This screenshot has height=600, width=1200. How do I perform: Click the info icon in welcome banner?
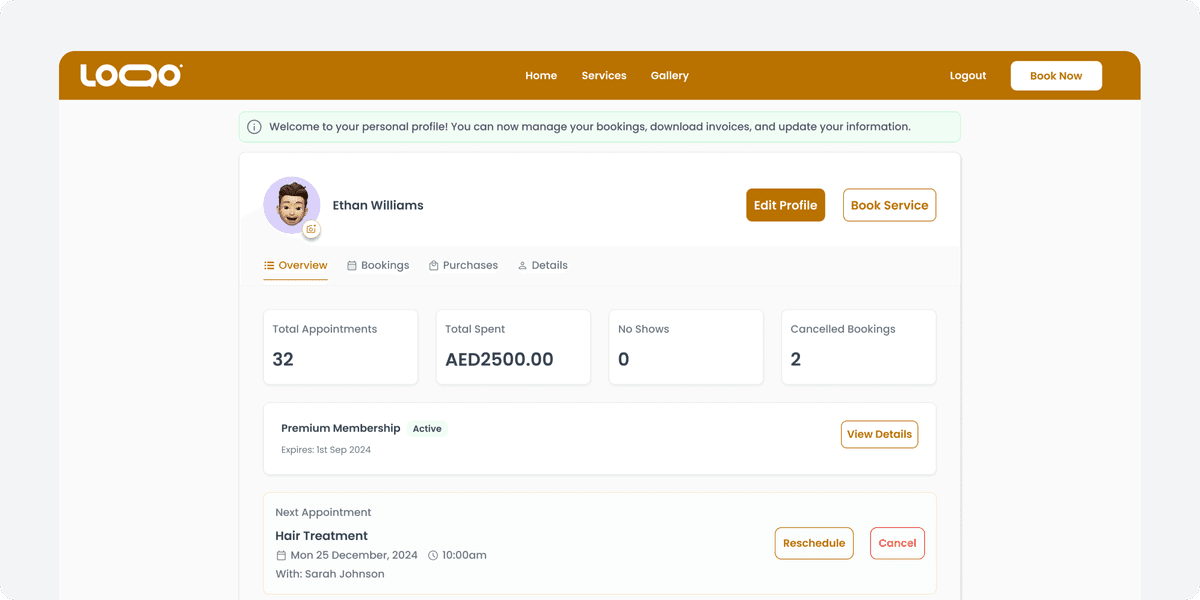(254, 127)
